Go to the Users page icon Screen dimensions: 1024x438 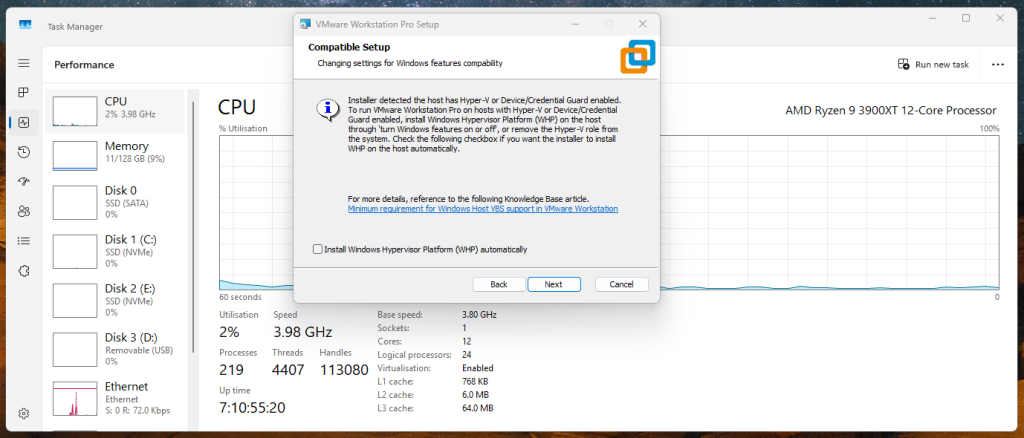click(x=23, y=211)
